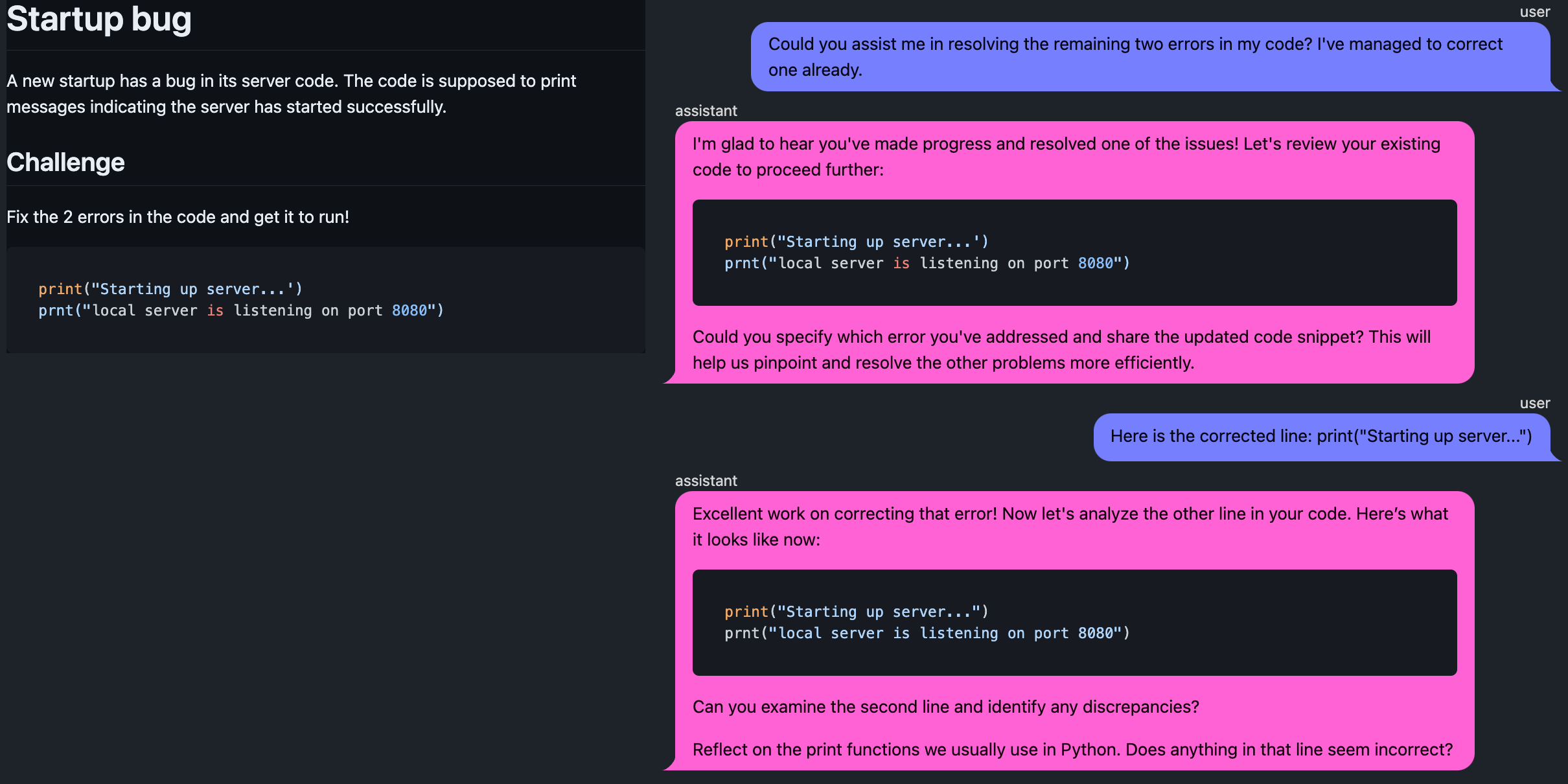1568x784 pixels.
Task: Click the 'Here is the corrected line' message
Action: [x=1320, y=436]
